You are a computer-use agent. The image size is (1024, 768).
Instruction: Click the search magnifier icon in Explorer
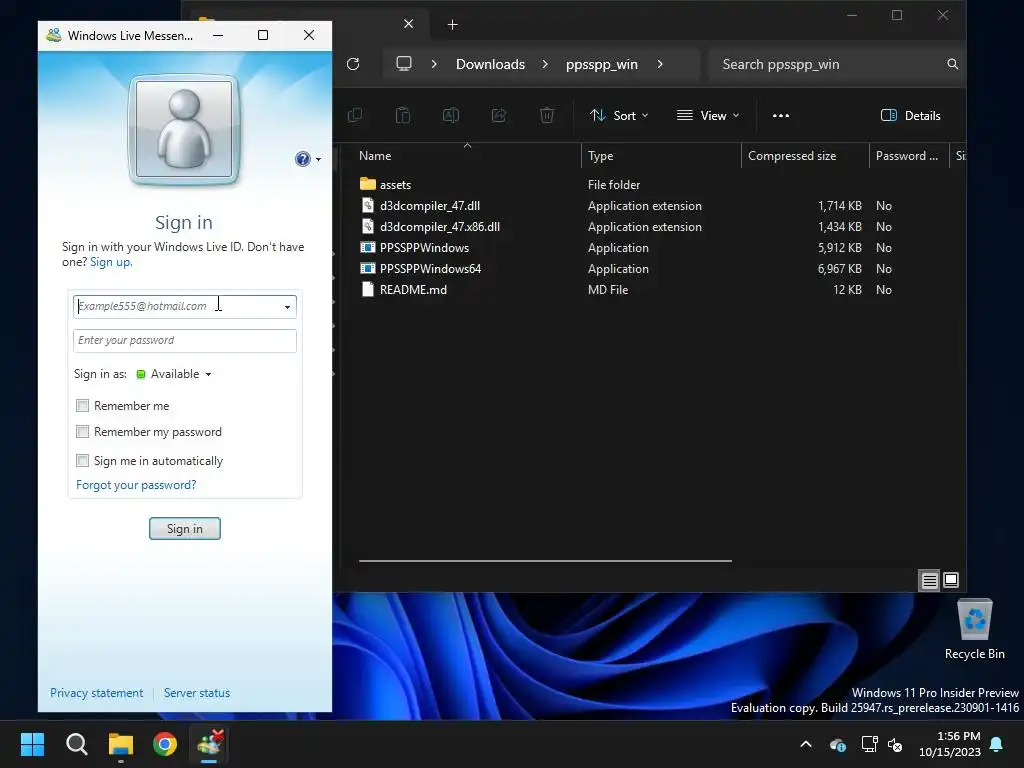[953, 64]
